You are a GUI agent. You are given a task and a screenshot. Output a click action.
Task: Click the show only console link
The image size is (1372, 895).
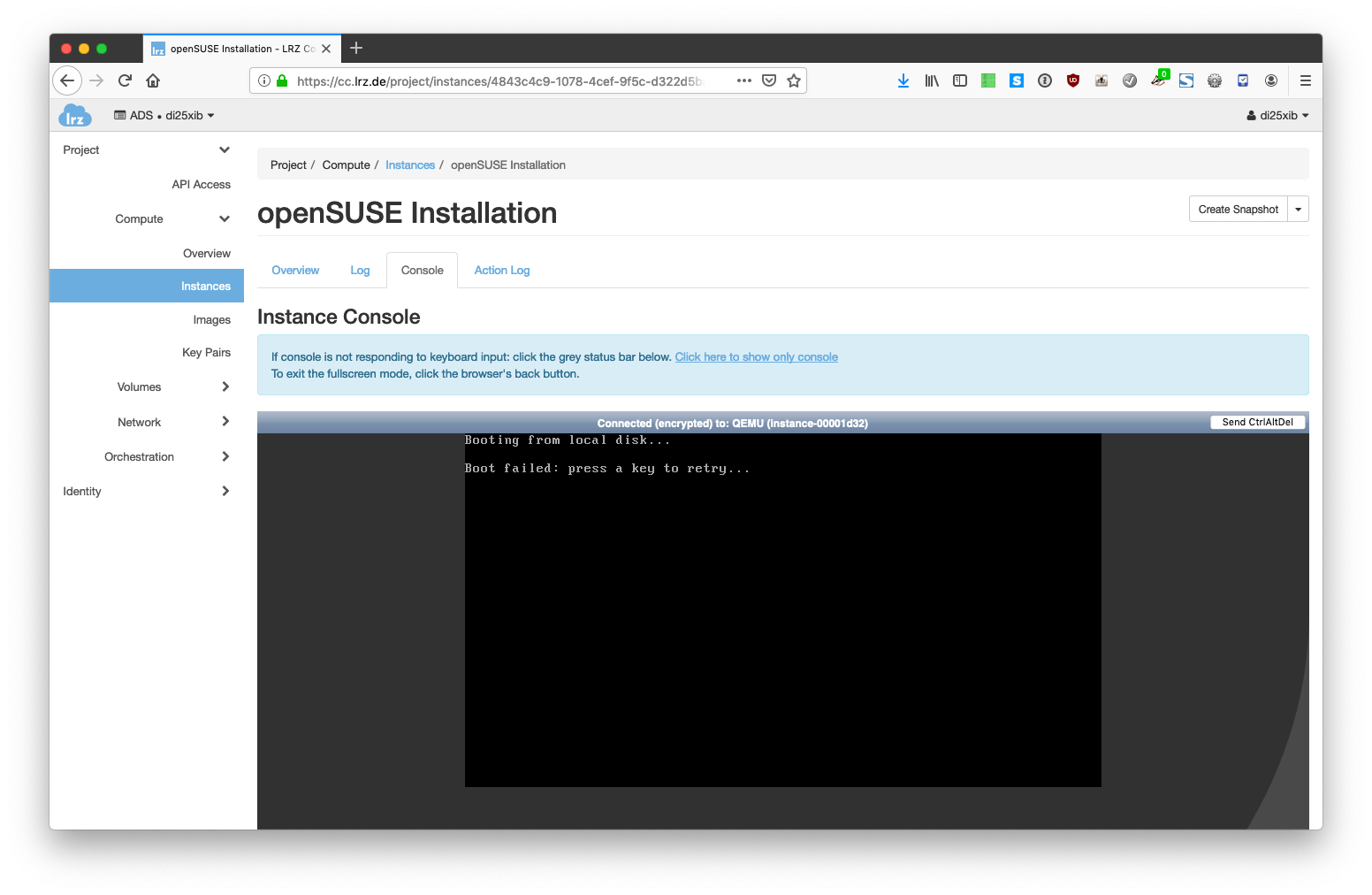click(x=756, y=357)
